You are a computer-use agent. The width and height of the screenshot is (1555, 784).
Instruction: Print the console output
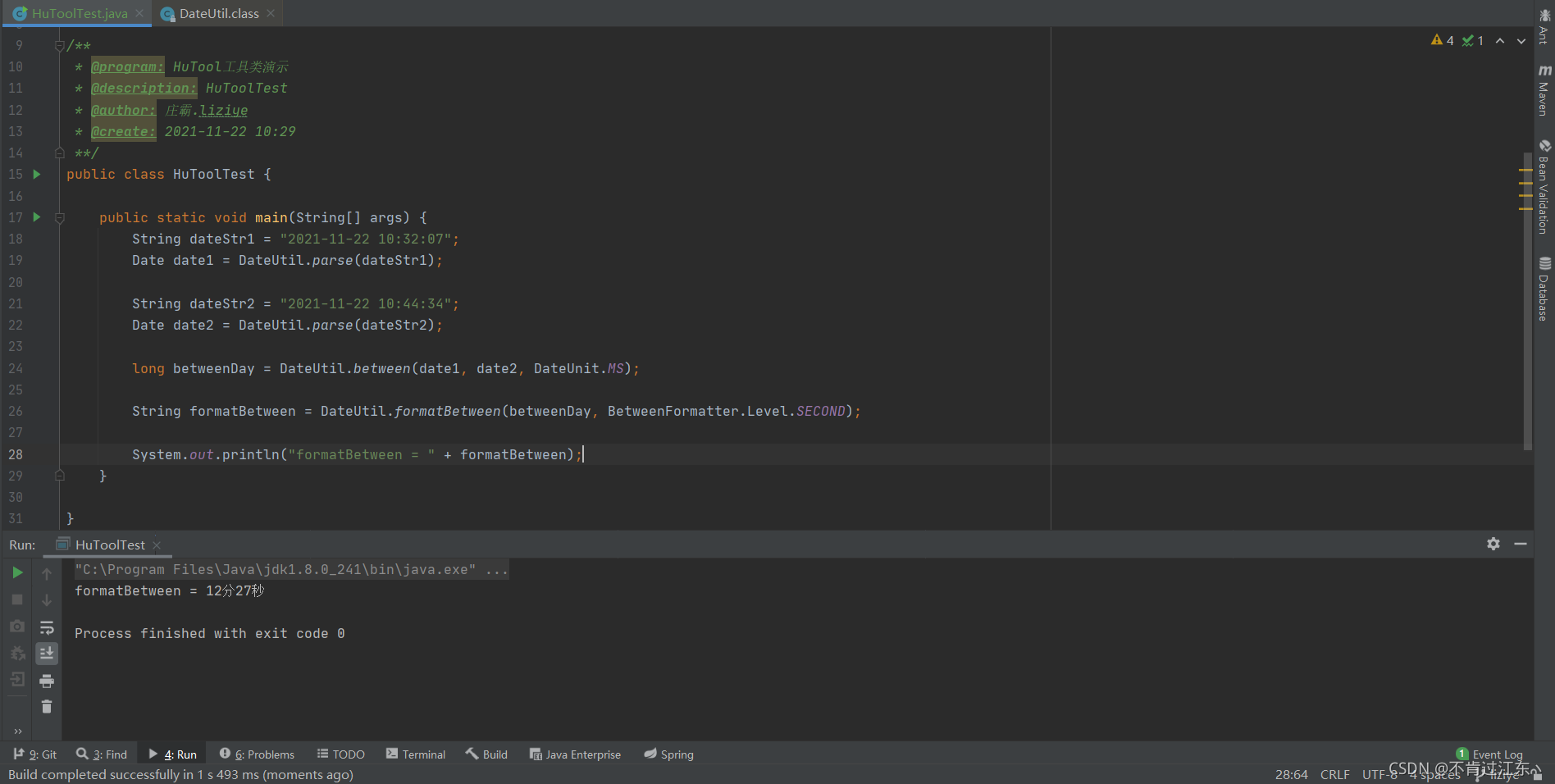pos(47,681)
